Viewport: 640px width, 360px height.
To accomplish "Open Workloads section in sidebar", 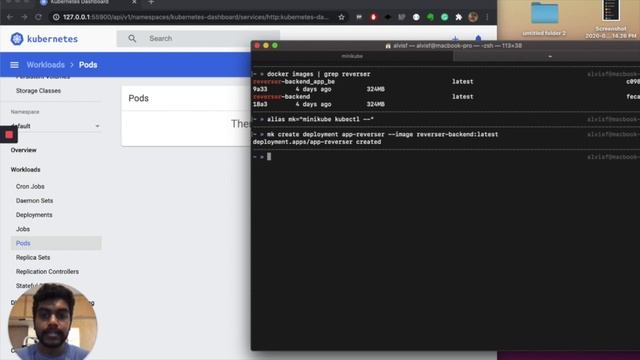I will pos(25,169).
